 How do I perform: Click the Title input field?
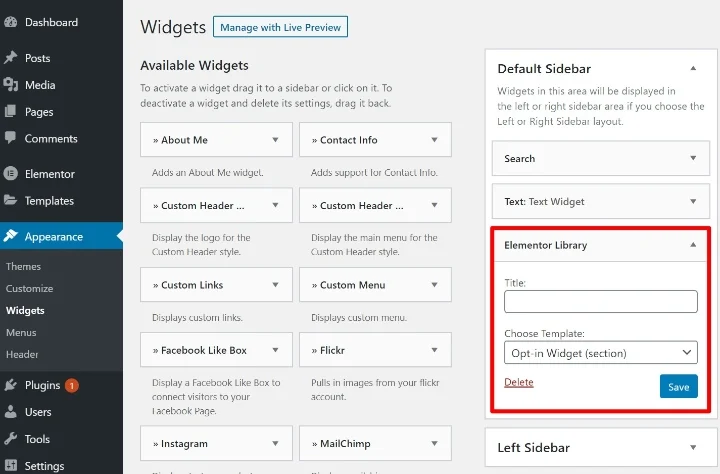pos(600,302)
